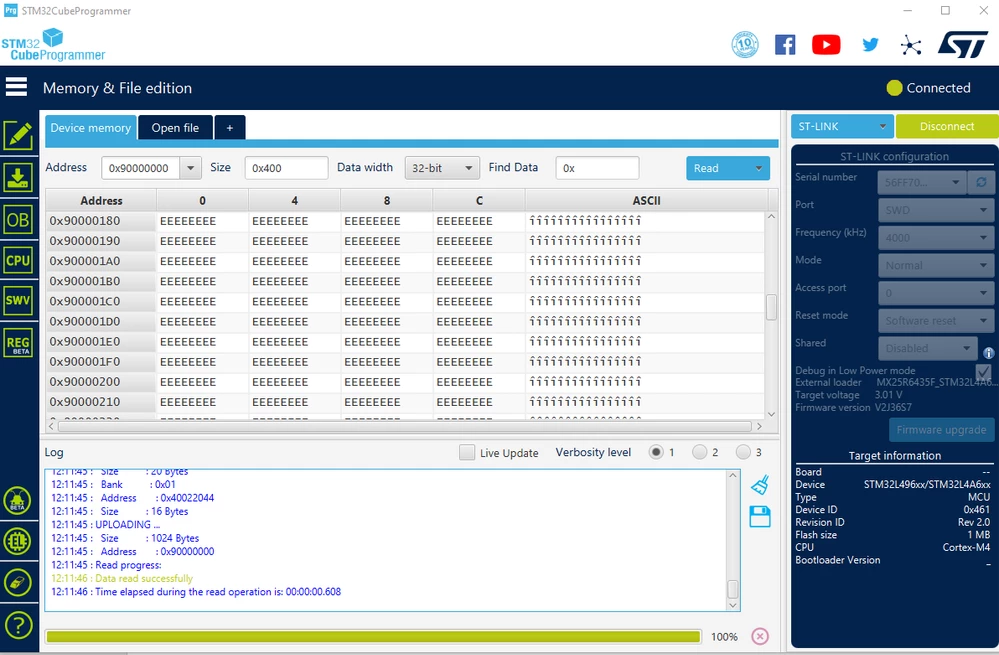
Task: Open the REG beta registers panel
Action: (18, 344)
